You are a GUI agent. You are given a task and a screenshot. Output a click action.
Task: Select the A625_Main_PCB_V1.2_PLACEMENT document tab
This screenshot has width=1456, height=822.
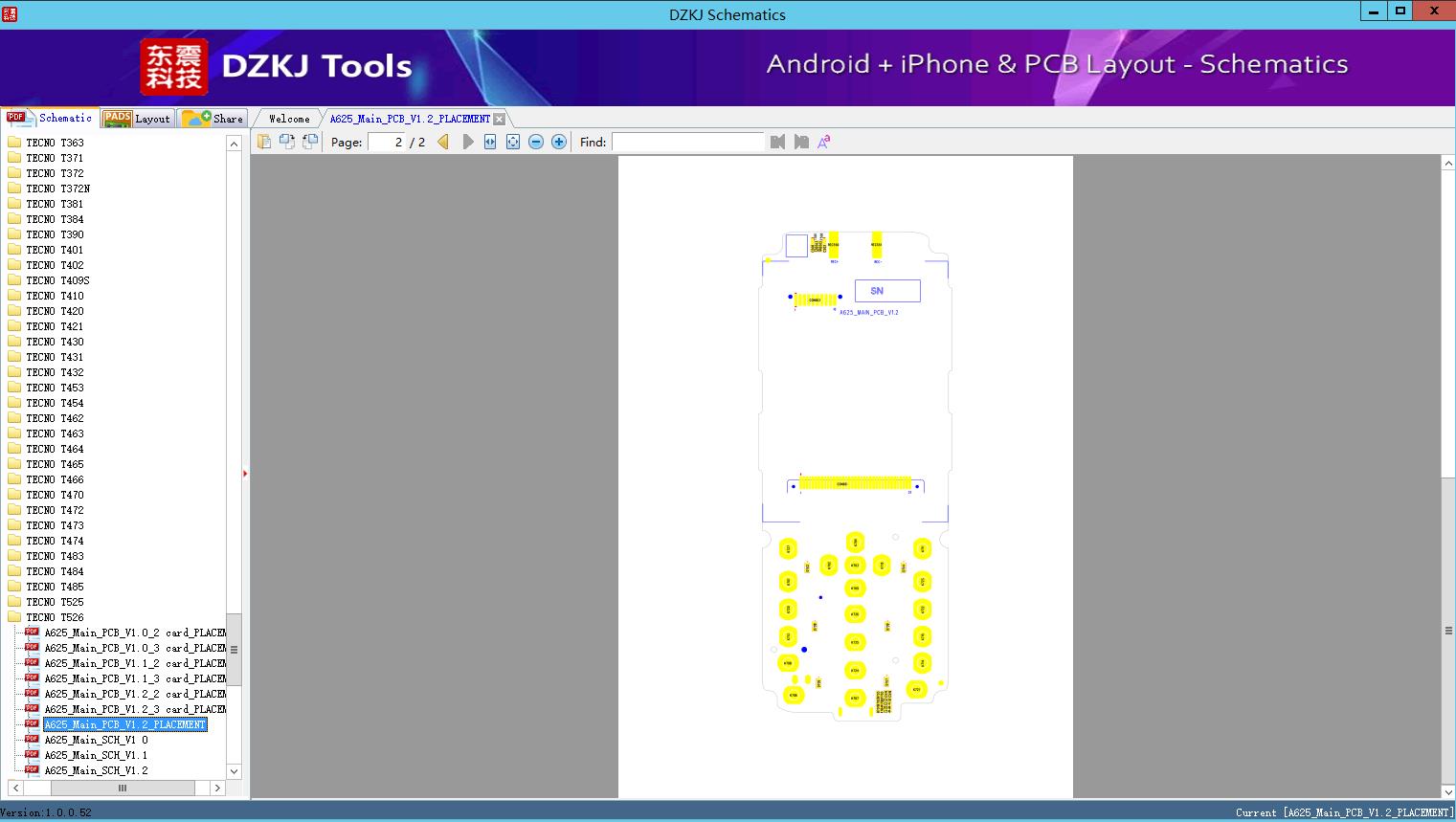pos(410,119)
